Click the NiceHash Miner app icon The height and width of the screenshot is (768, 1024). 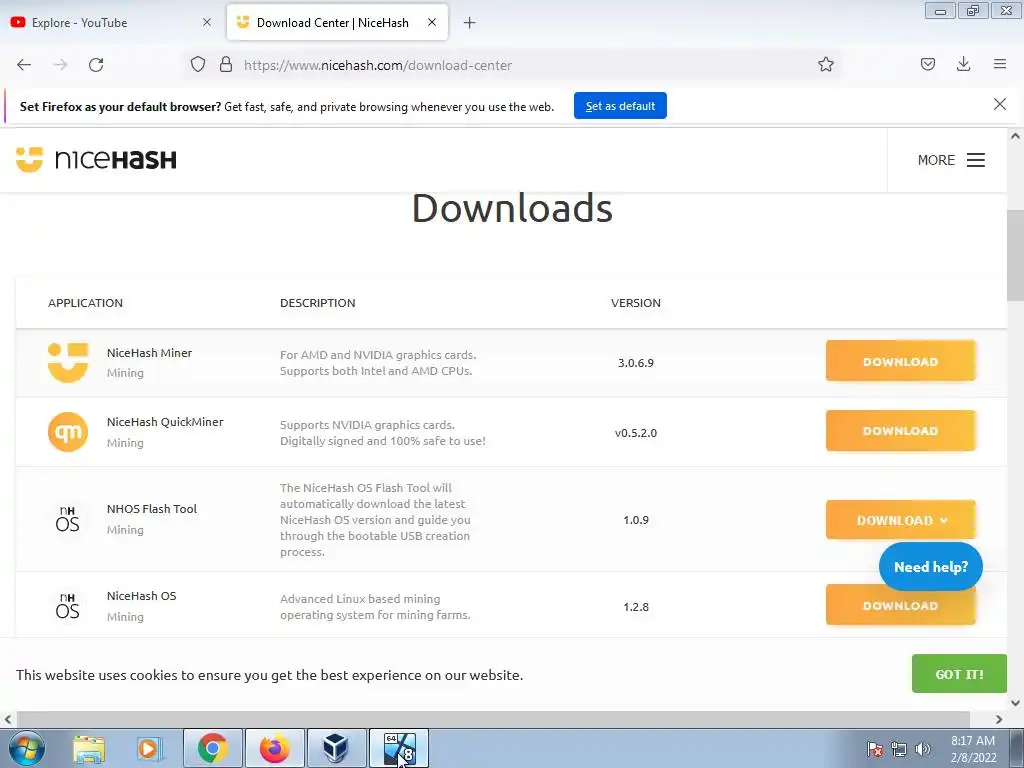click(68, 362)
